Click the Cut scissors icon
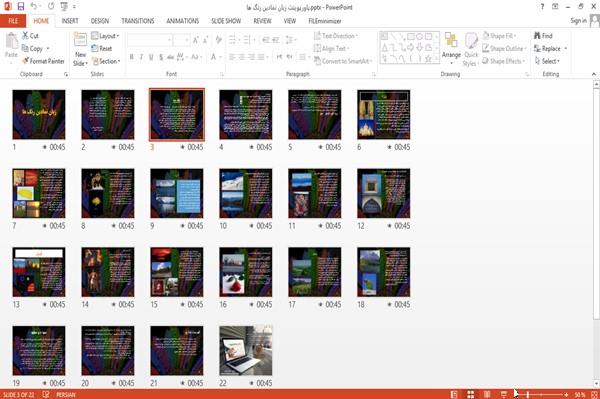This screenshot has height=399, width=600. coord(25,36)
